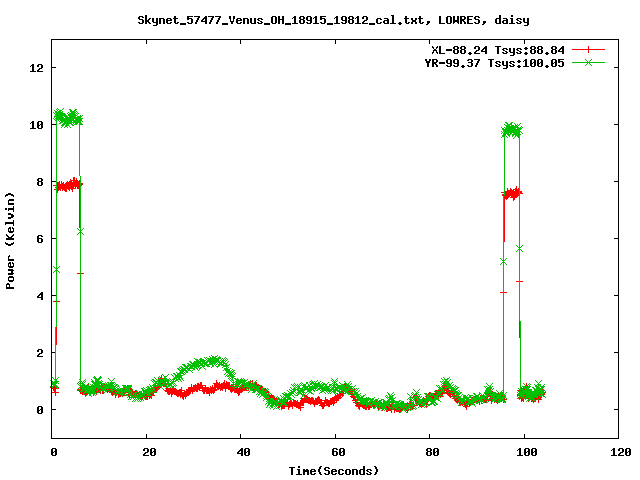640x480 pixels.
Task: Click the y-axis tick label 12
Action: (x=36, y=68)
